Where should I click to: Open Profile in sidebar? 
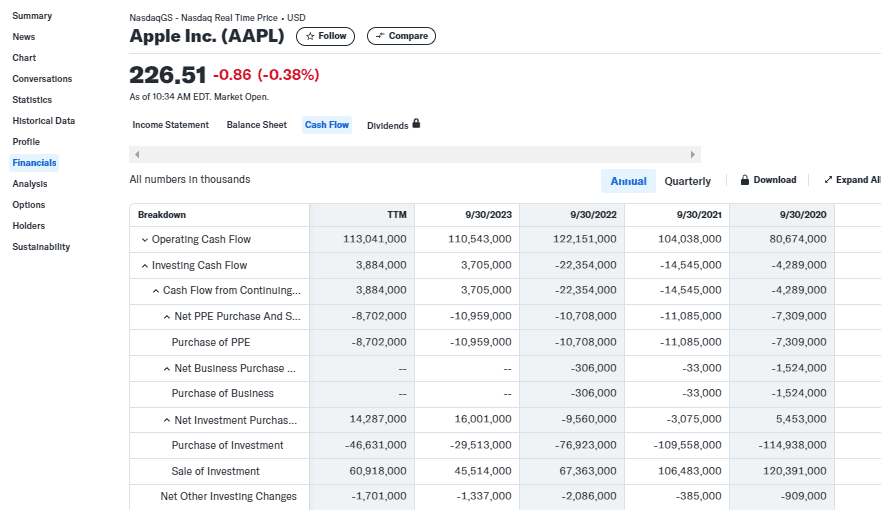26,142
